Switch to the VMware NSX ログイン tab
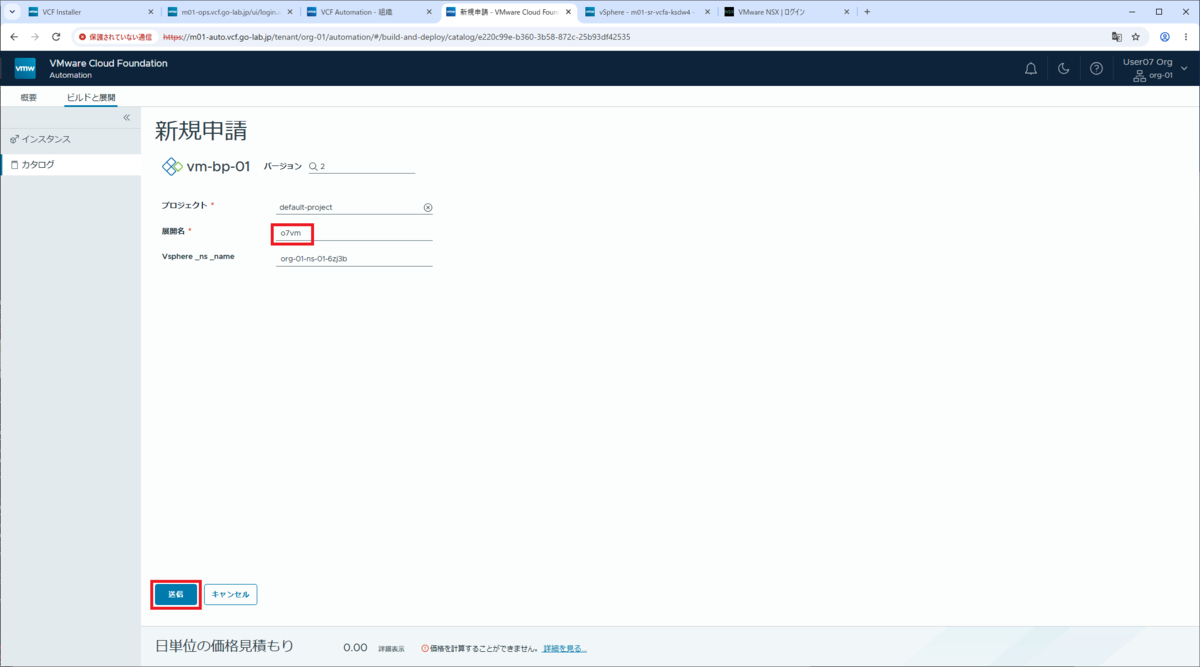This screenshot has width=1200, height=667. [785, 12]
